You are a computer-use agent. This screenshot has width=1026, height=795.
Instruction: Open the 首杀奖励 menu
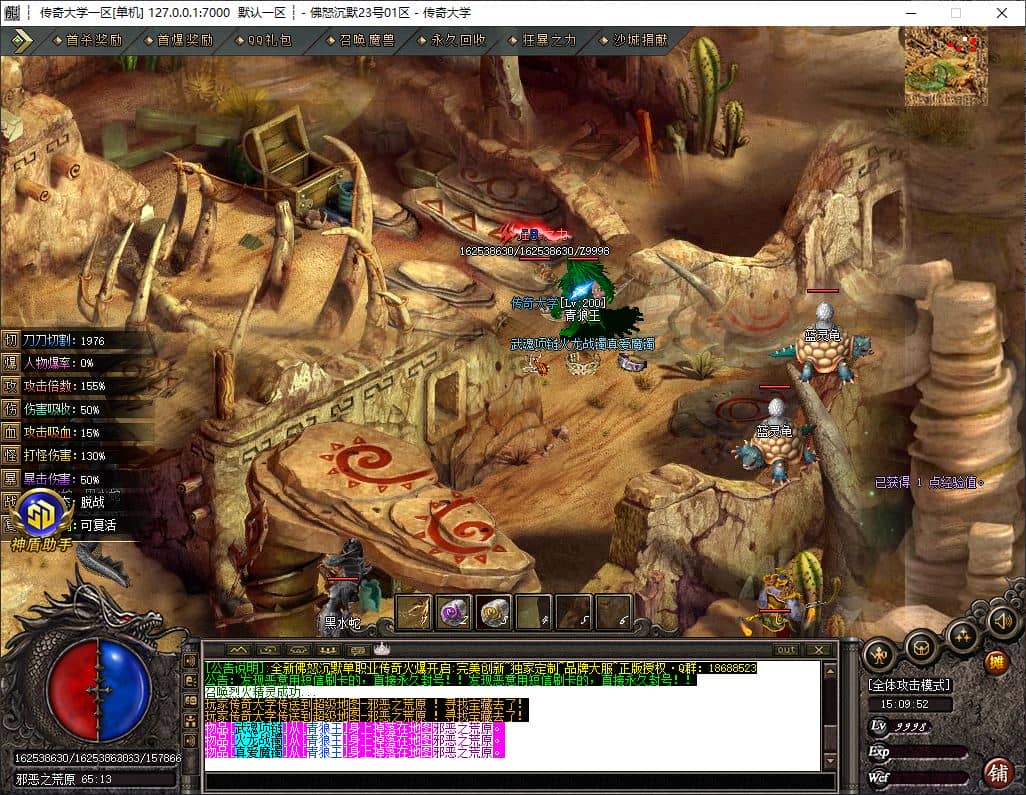88,41
